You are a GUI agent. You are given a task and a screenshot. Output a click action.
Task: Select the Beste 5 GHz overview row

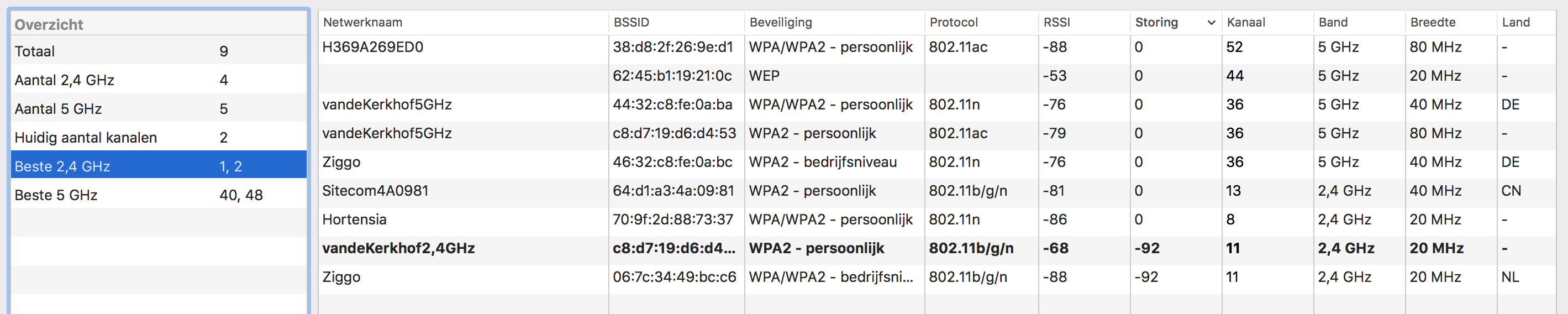coord(158,195)
